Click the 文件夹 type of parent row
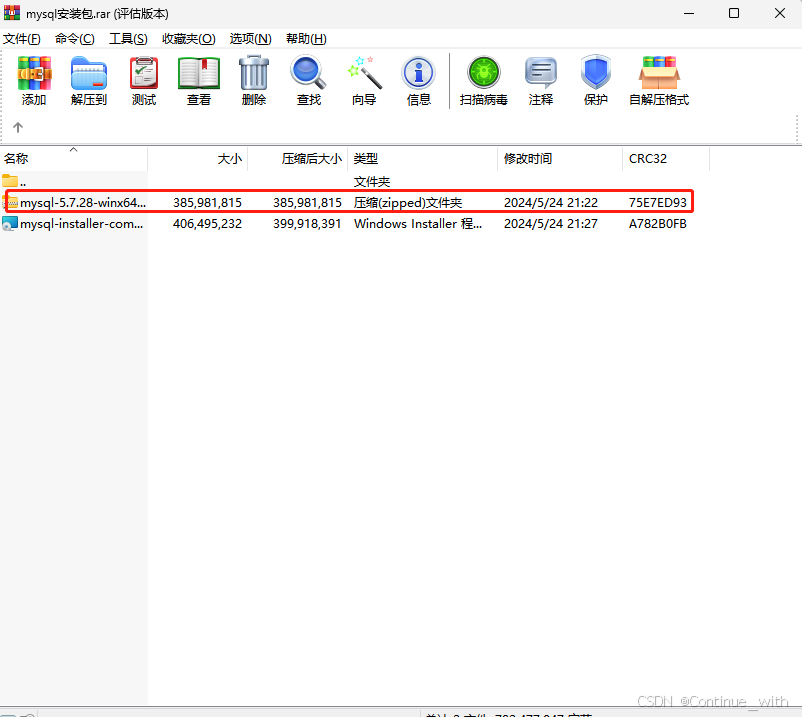This screenshot has height=717, width=802. [372, 182]
